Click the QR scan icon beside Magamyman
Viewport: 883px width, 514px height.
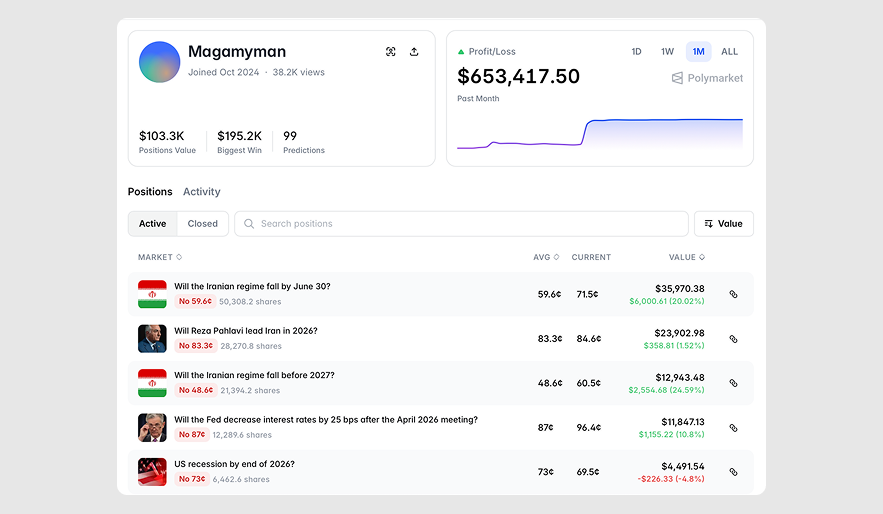pyautogui.click(x=391, y=52)
